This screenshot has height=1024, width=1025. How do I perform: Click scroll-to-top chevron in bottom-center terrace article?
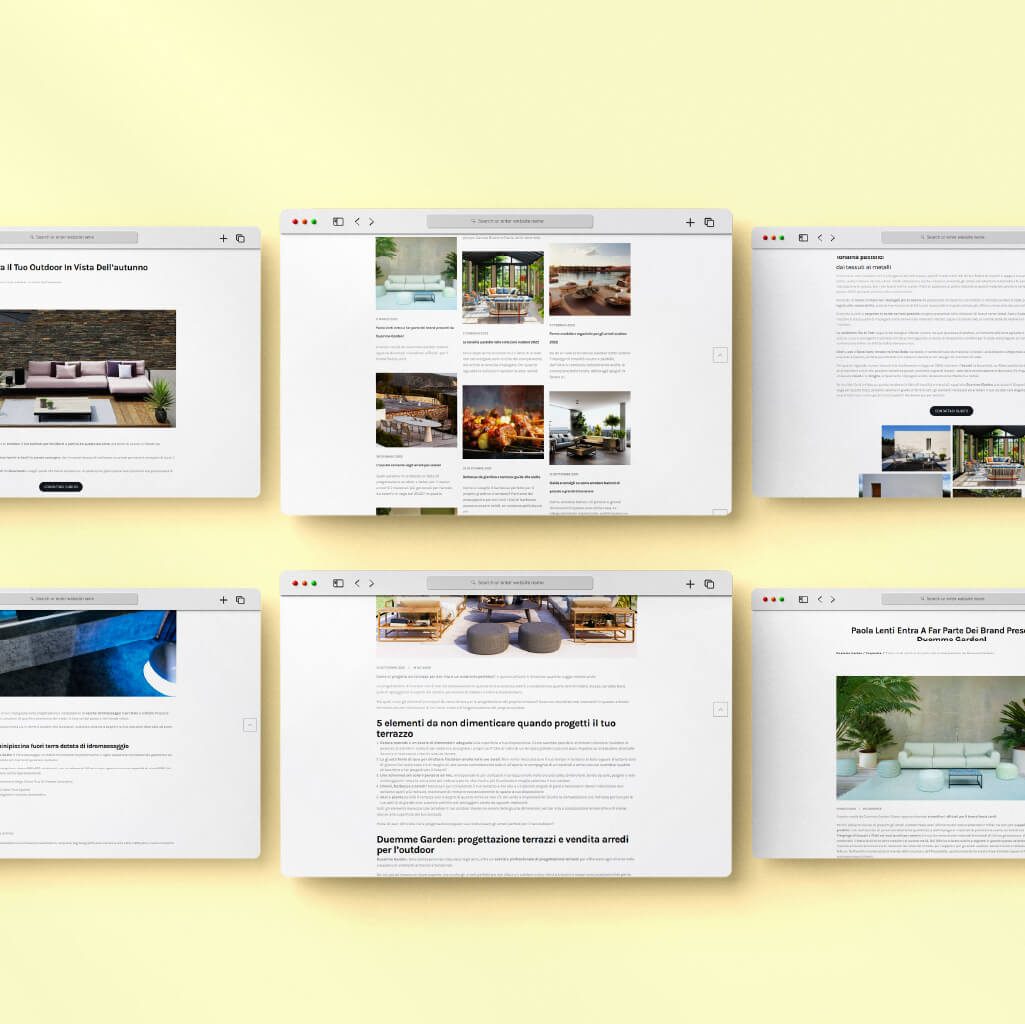[x=719, y=709]
